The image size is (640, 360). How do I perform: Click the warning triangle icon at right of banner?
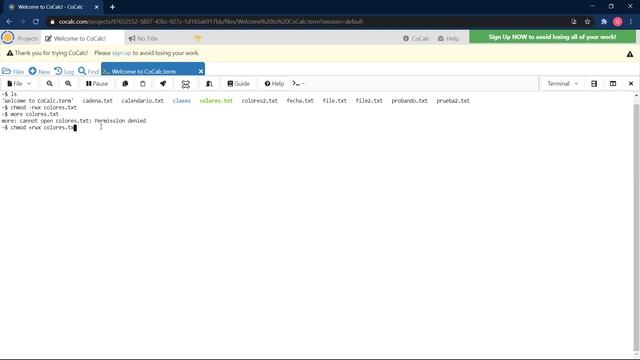click(630, 54)
